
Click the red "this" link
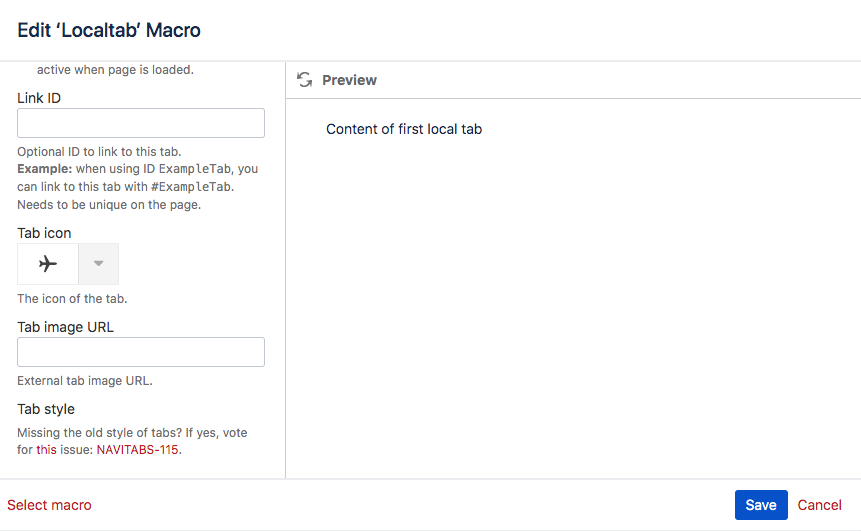coord(46,450)
